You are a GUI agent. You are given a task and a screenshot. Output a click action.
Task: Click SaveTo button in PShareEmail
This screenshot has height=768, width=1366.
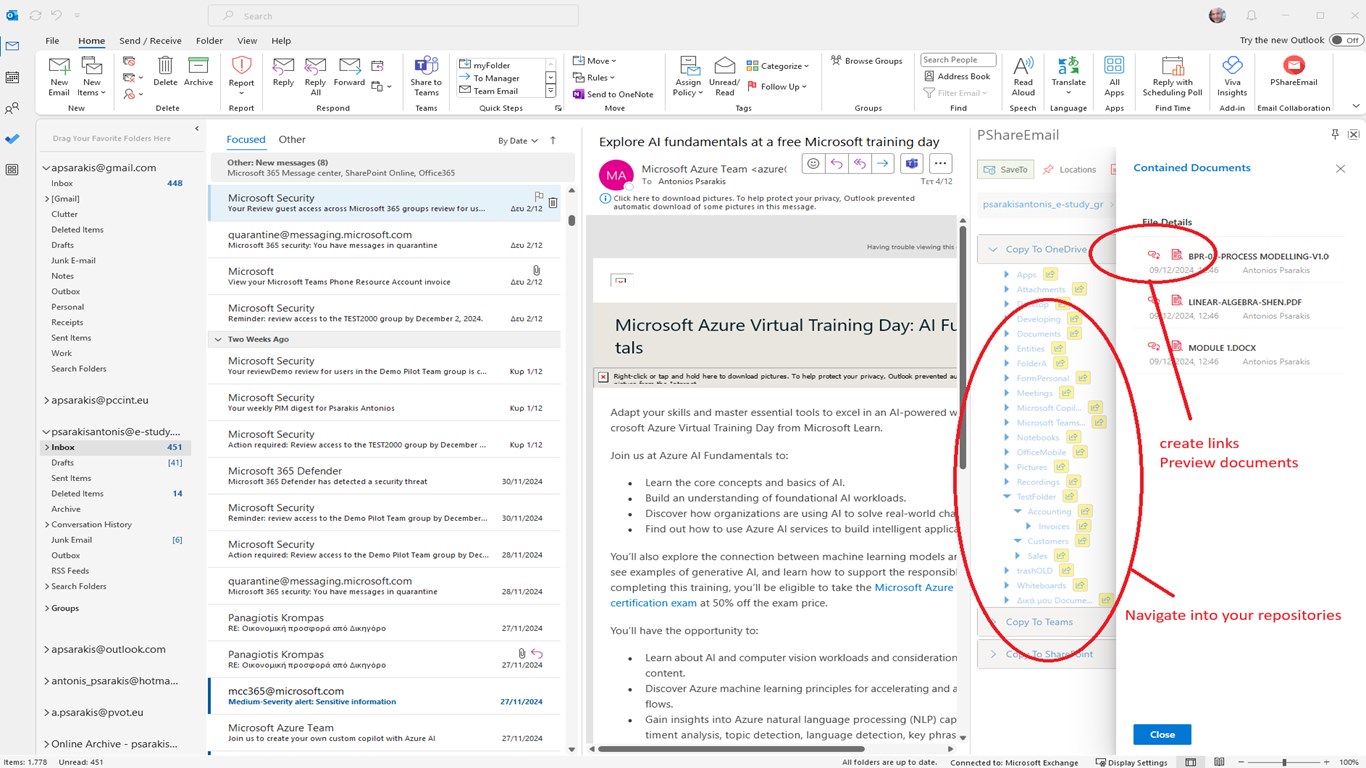coord(1006,170)
